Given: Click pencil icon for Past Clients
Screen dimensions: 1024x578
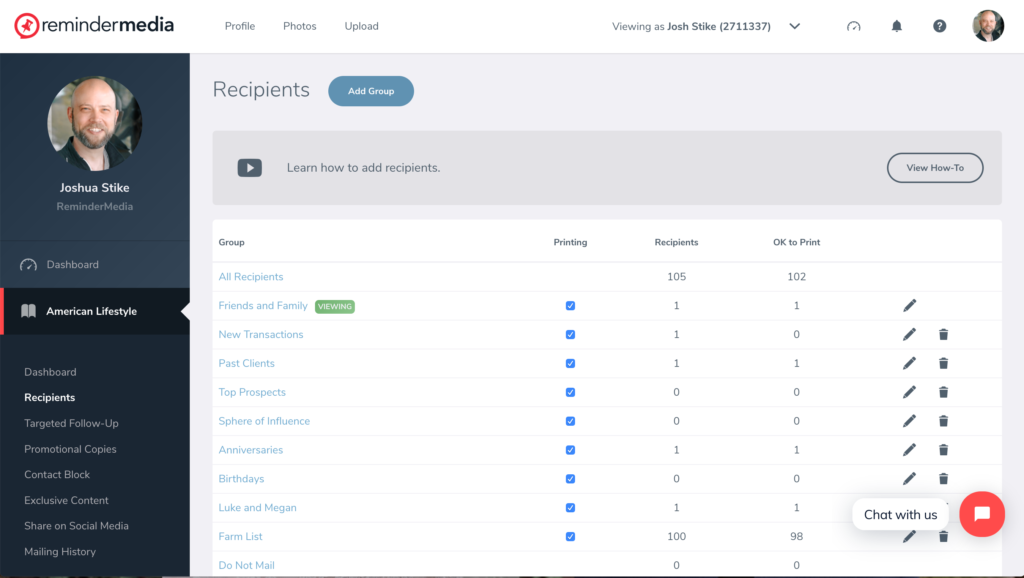Looking at the screenshot, I should tap(909, 364).
